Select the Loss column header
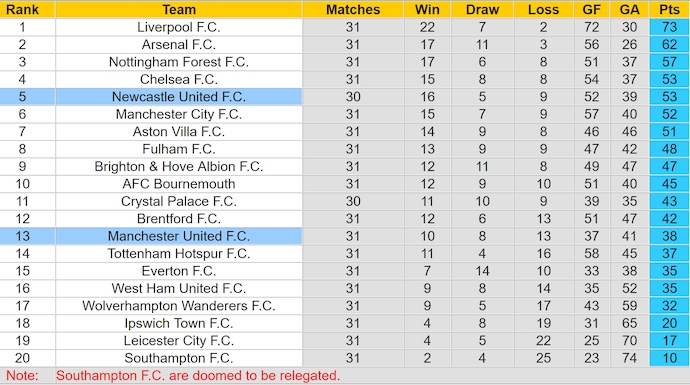Screen dimensions: 690x385 pos(543,9)
